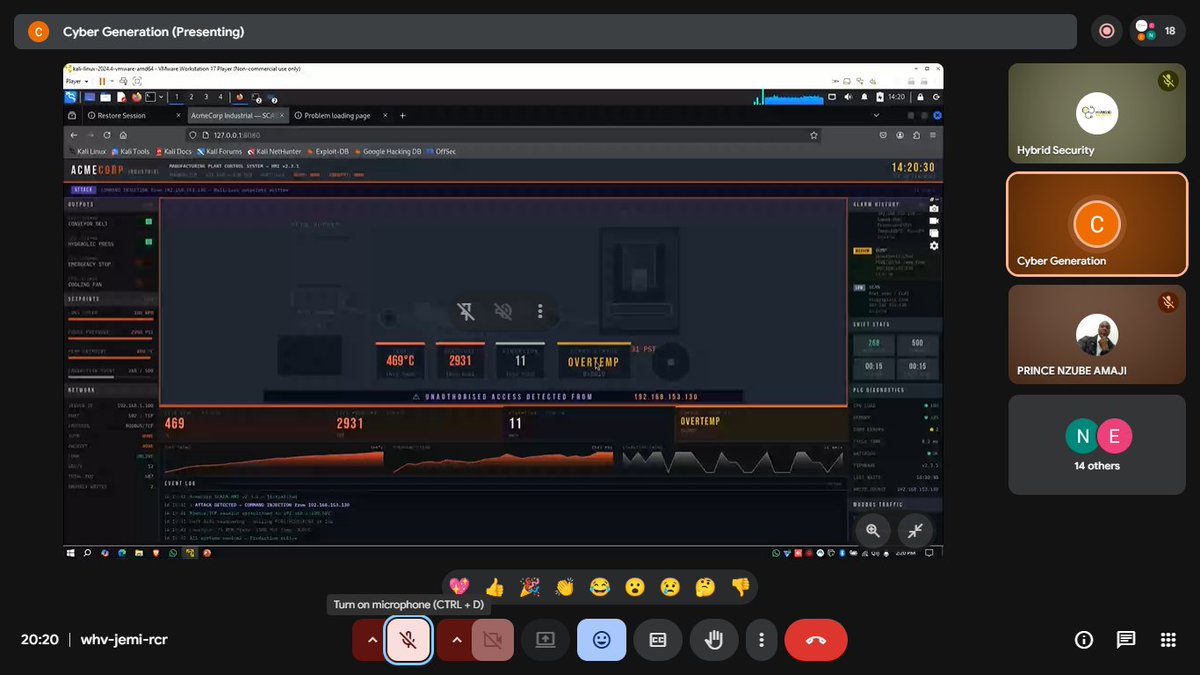The width and height of the screenshot is (1200, 675).
Task: Send the party popper reaction
Action: tap(529, 587)
